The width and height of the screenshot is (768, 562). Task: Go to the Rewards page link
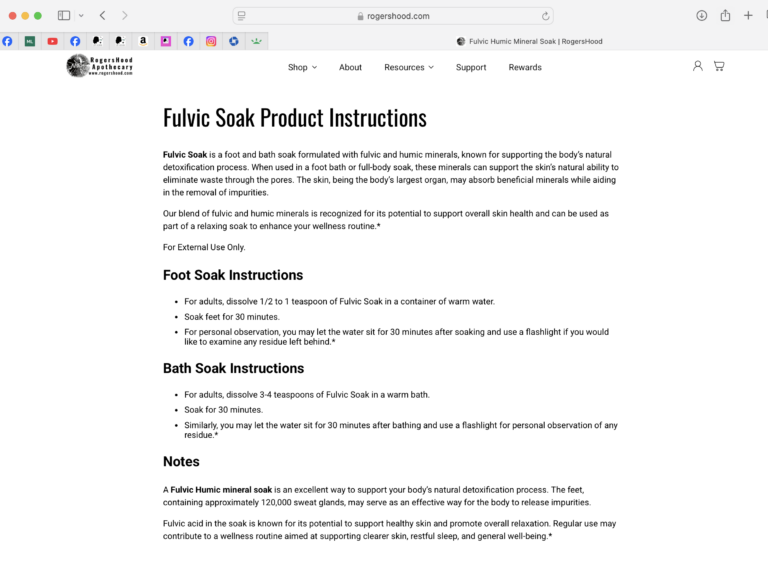tap(525, 67)
